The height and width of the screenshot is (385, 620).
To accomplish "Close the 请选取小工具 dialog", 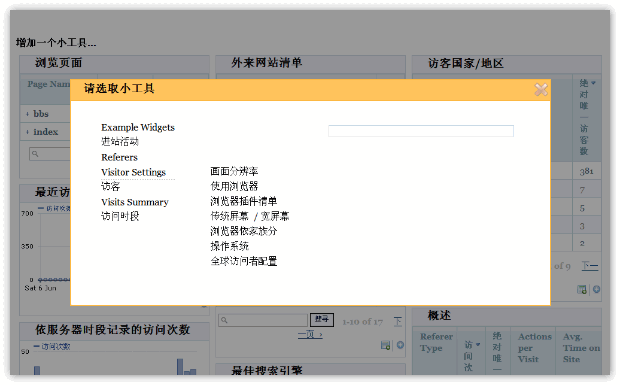I will (x=541, y=90).
